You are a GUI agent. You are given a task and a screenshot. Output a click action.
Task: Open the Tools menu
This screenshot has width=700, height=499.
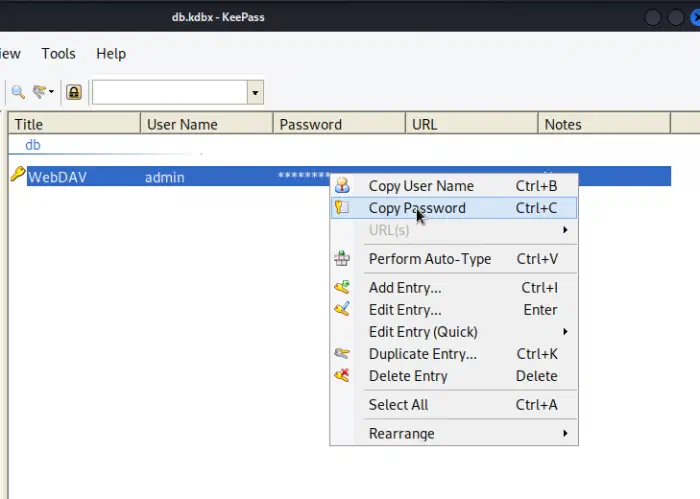(58, 54)
